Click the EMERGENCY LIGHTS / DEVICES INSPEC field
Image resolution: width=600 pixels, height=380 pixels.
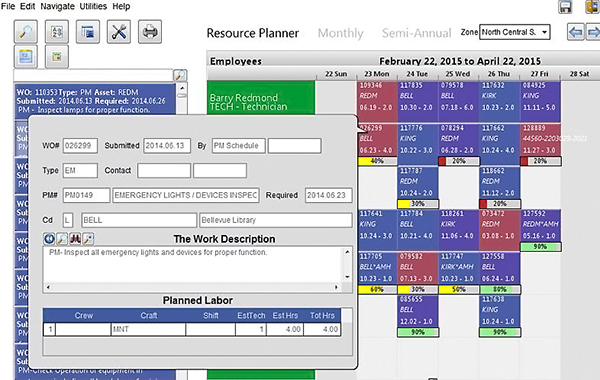click(186, 195)
